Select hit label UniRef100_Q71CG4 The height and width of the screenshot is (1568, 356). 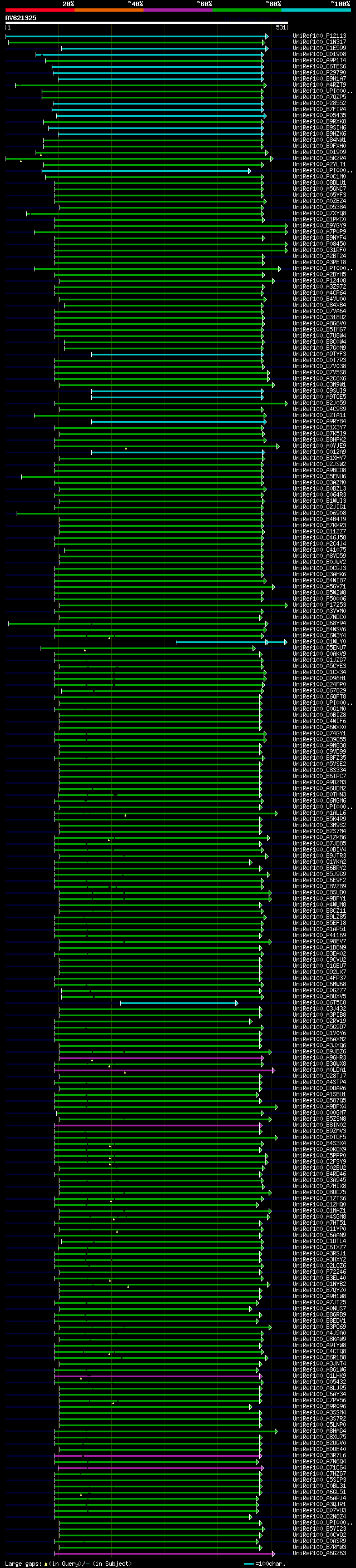[319, 1467]
